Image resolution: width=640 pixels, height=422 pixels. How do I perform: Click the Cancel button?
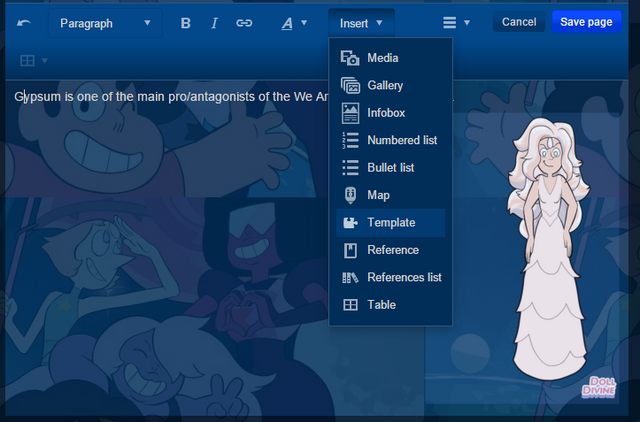pyautogui.click(x=519, y=22)
